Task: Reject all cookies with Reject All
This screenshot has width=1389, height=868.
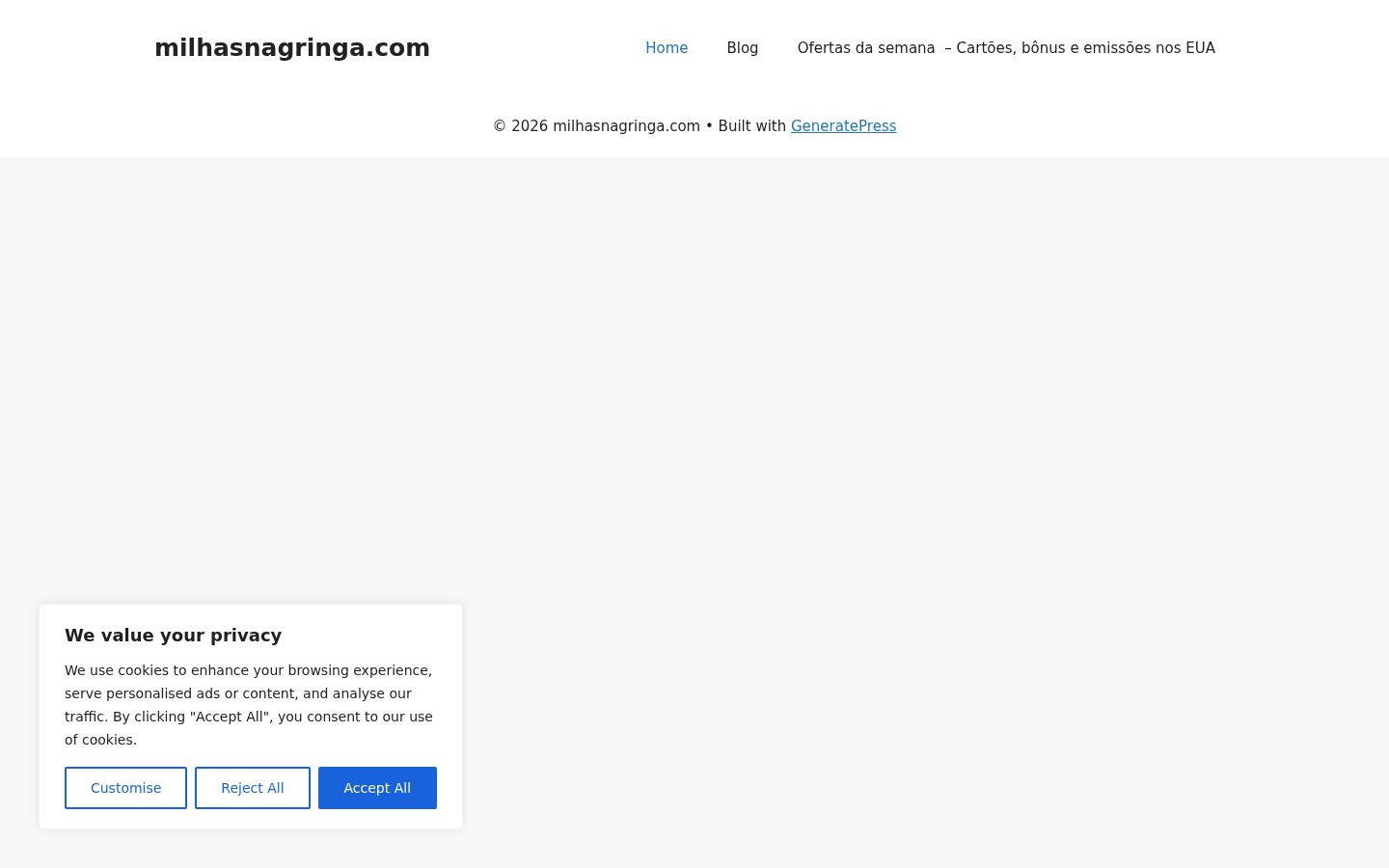Action: pyautogui.click(x=253, y=788)
